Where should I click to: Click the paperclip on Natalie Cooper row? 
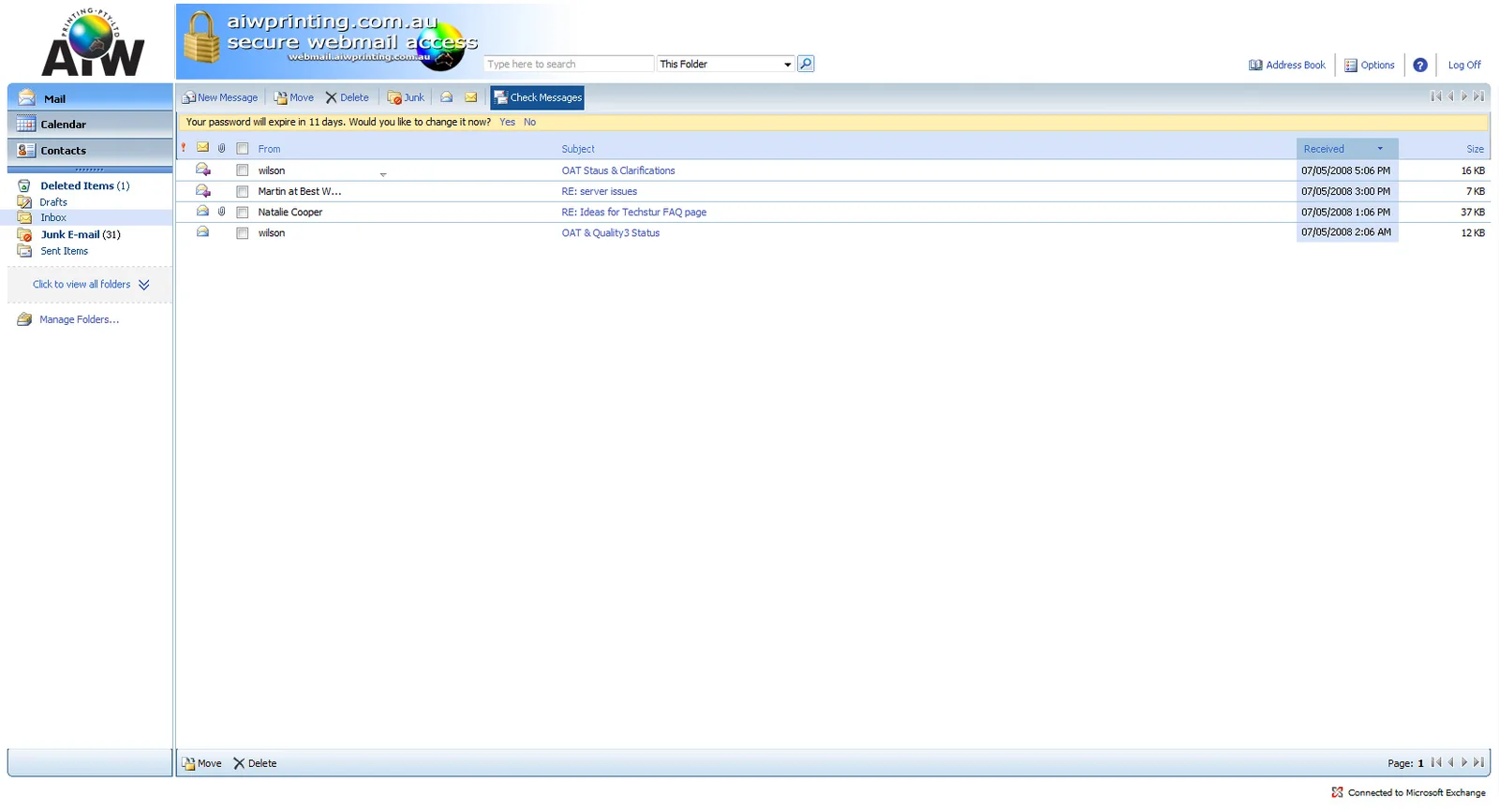[x=222, y=212]
